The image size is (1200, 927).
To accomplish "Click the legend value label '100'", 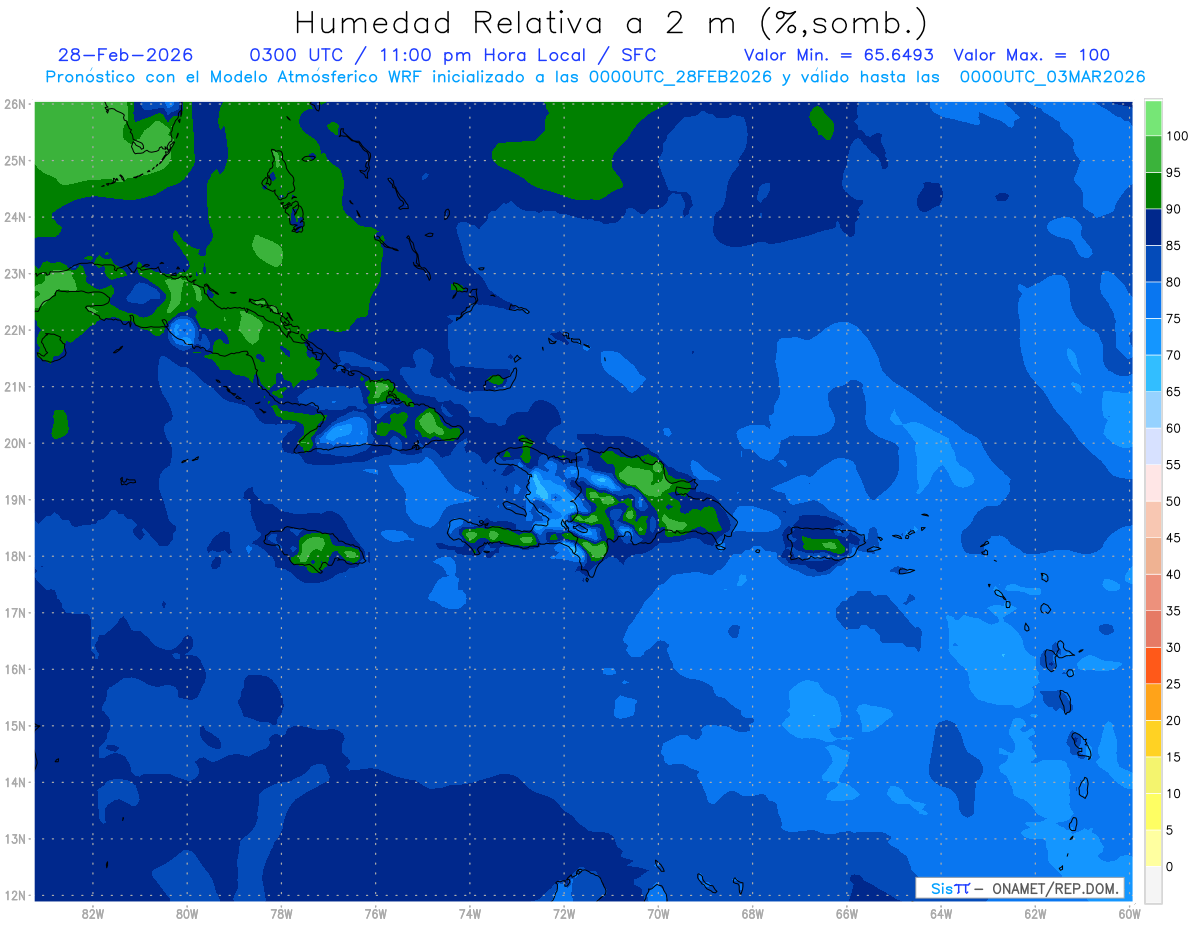I will pyautogui.click(x=1176, y=137).
